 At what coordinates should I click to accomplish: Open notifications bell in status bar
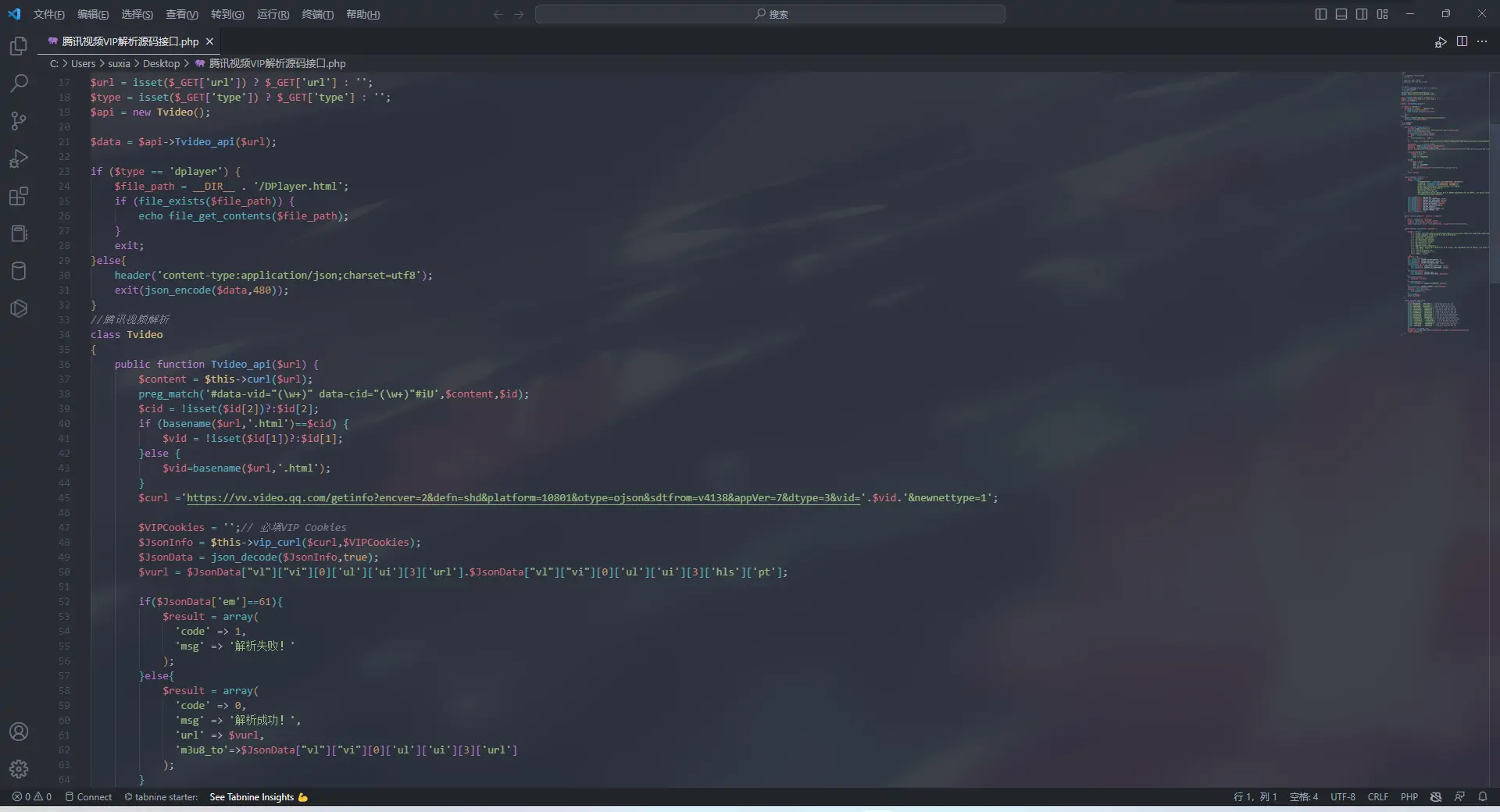1482,797
